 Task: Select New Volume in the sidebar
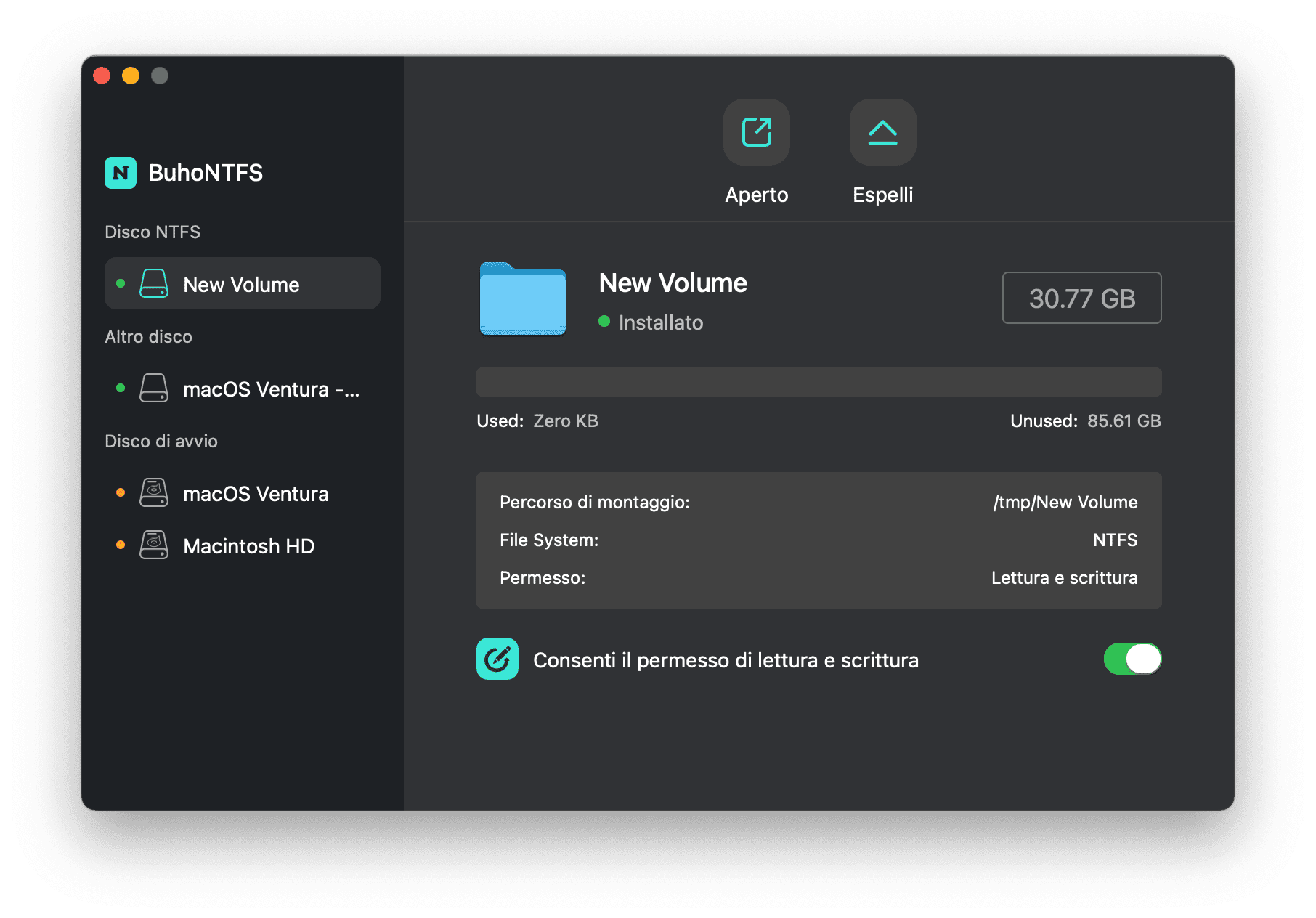[243, 283]
